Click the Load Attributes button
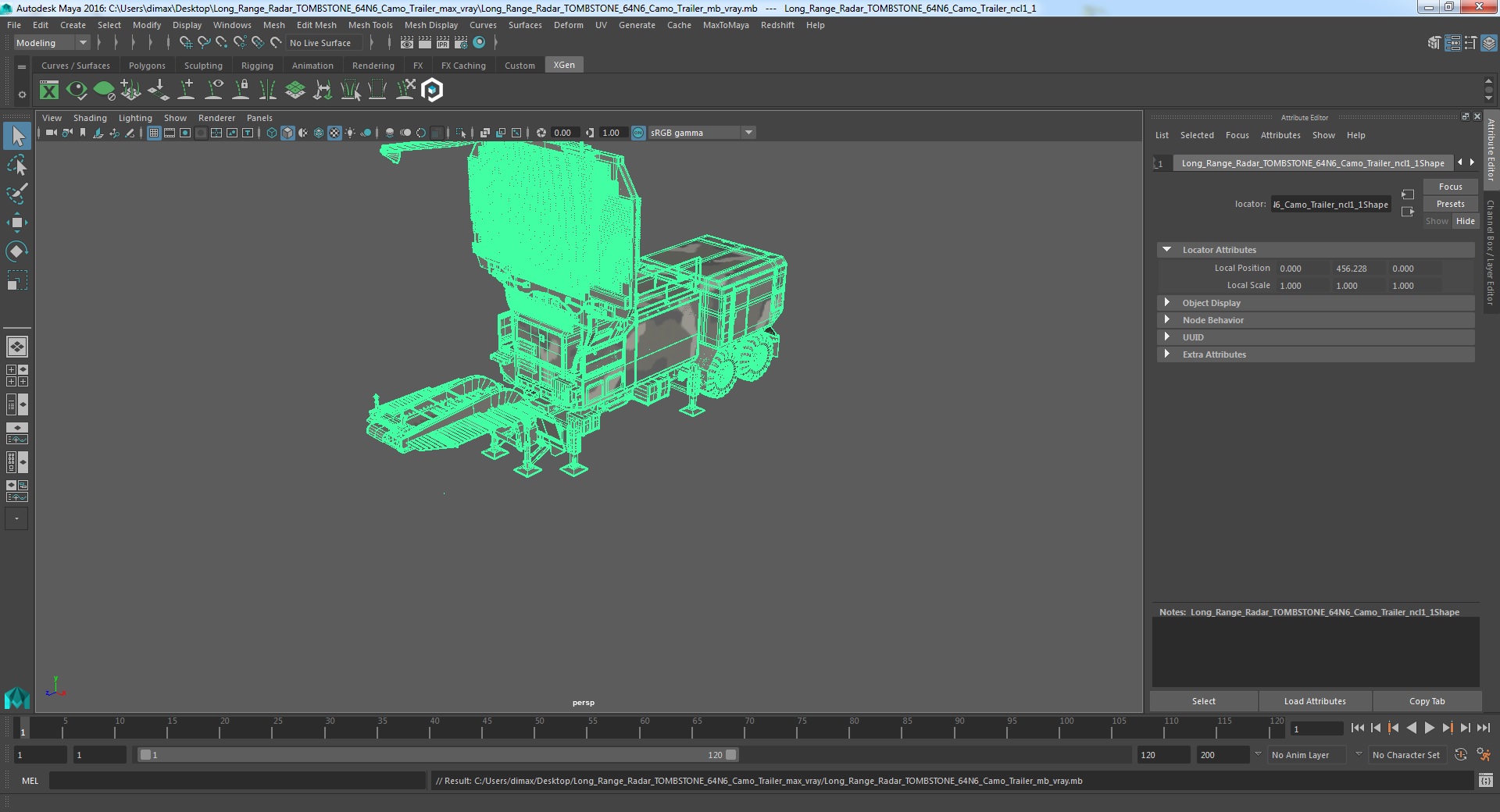This screenshot has height=812, width=1500. coord(1315,701)
